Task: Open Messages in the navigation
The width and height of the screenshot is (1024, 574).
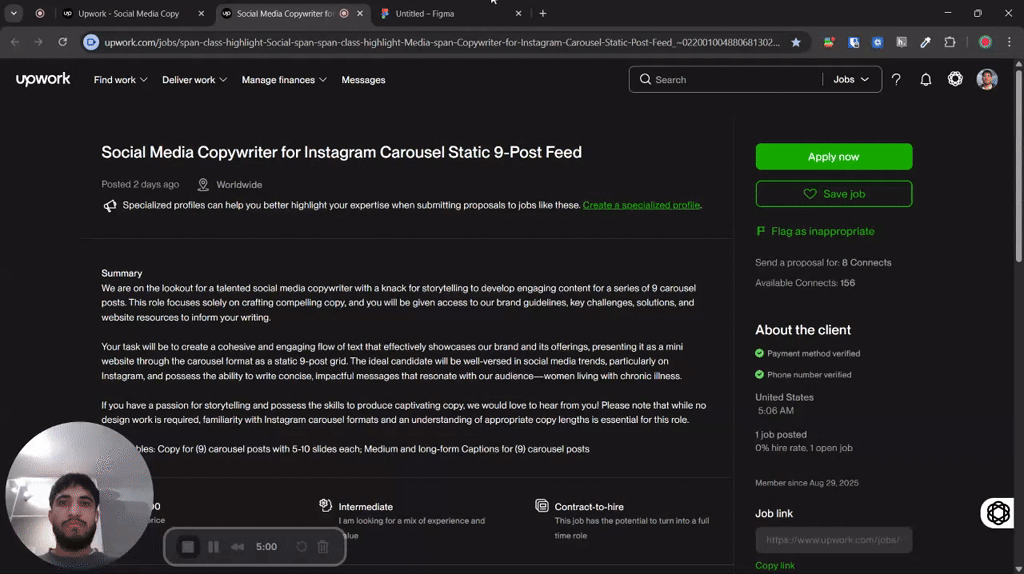Action: [x=363, y=80]
